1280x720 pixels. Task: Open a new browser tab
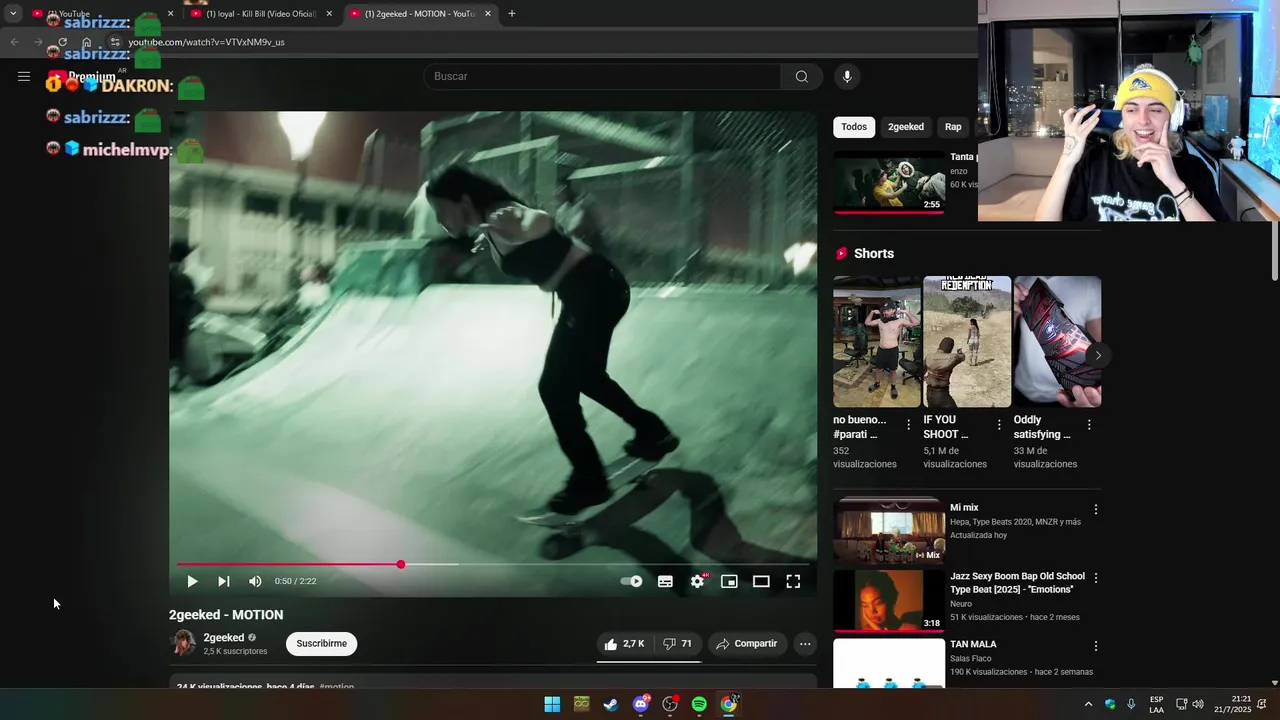(x=512, y=14)
